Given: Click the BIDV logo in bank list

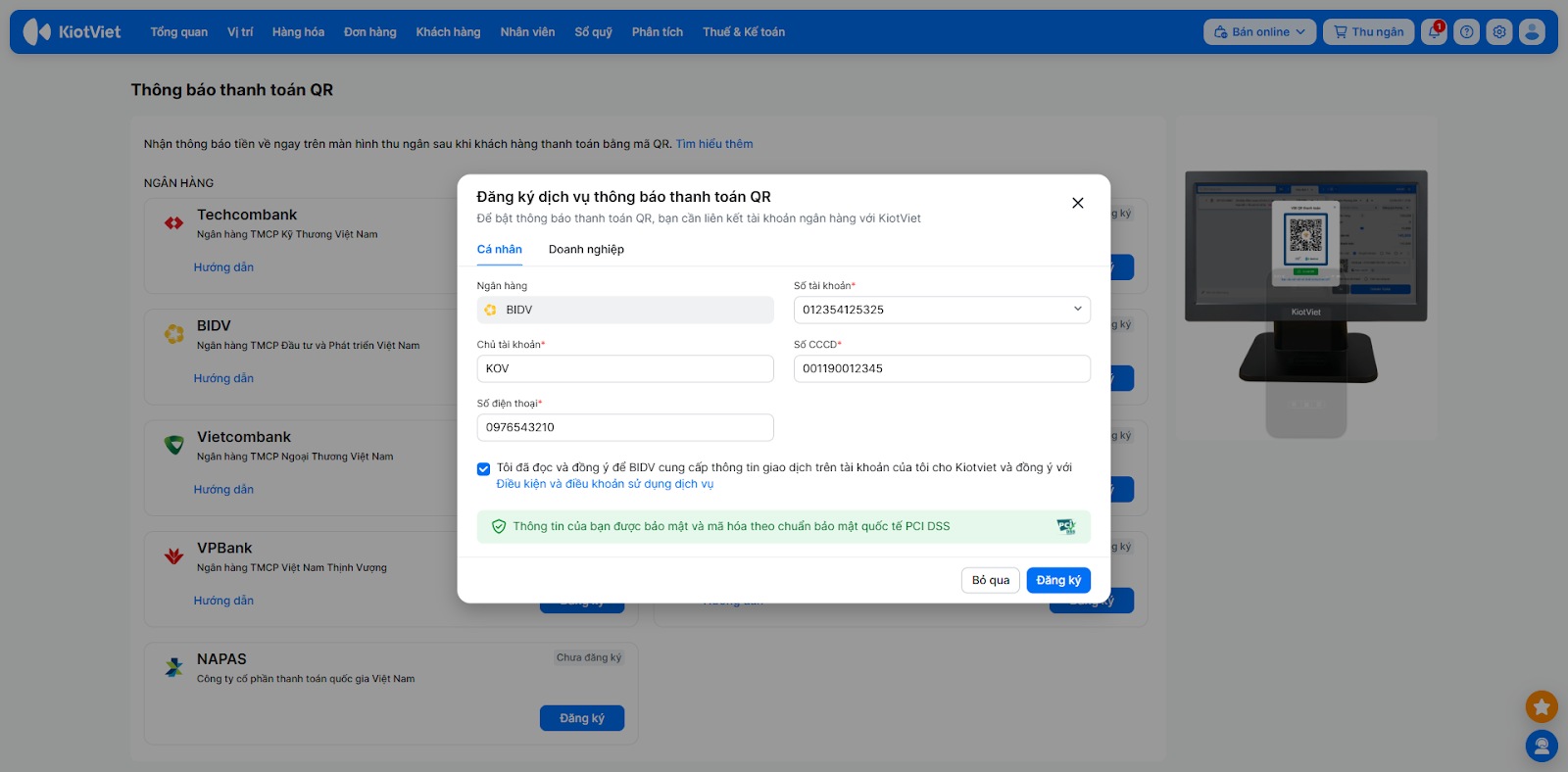Looking at the screenshot, I should click(174, 334).
